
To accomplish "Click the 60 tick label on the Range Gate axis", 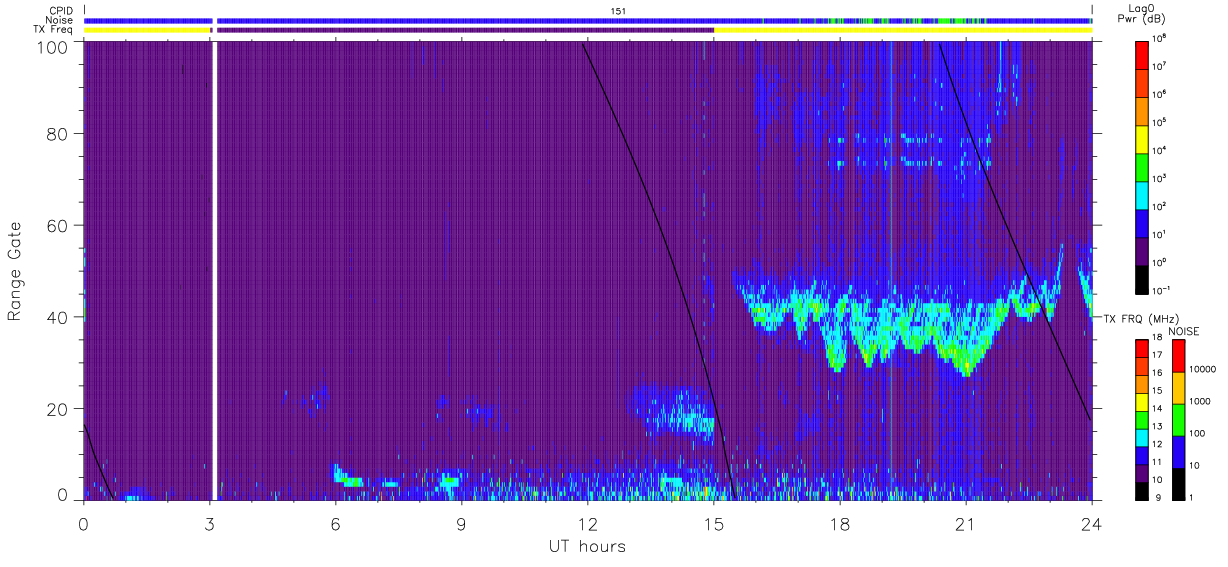I will tap(57, 225).
